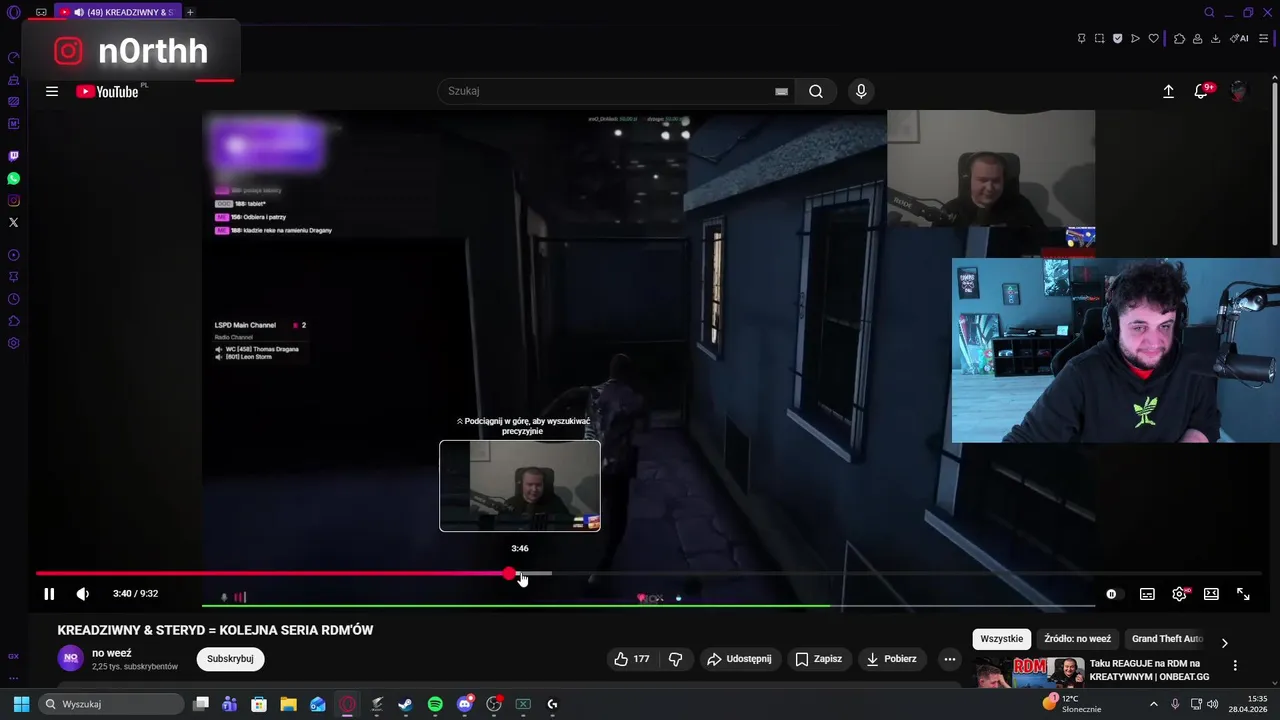The height and width of the screenshot is (720, 1280).
Task: Open Opera easy setup menu icon
Action: pos(1264,39)
